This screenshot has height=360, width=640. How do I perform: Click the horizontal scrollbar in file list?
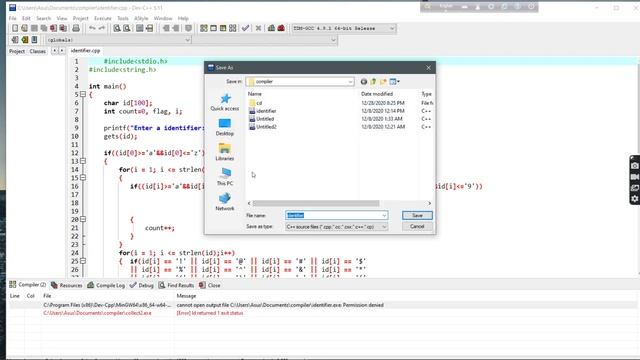pyautogui.click(x=316, y=203)
